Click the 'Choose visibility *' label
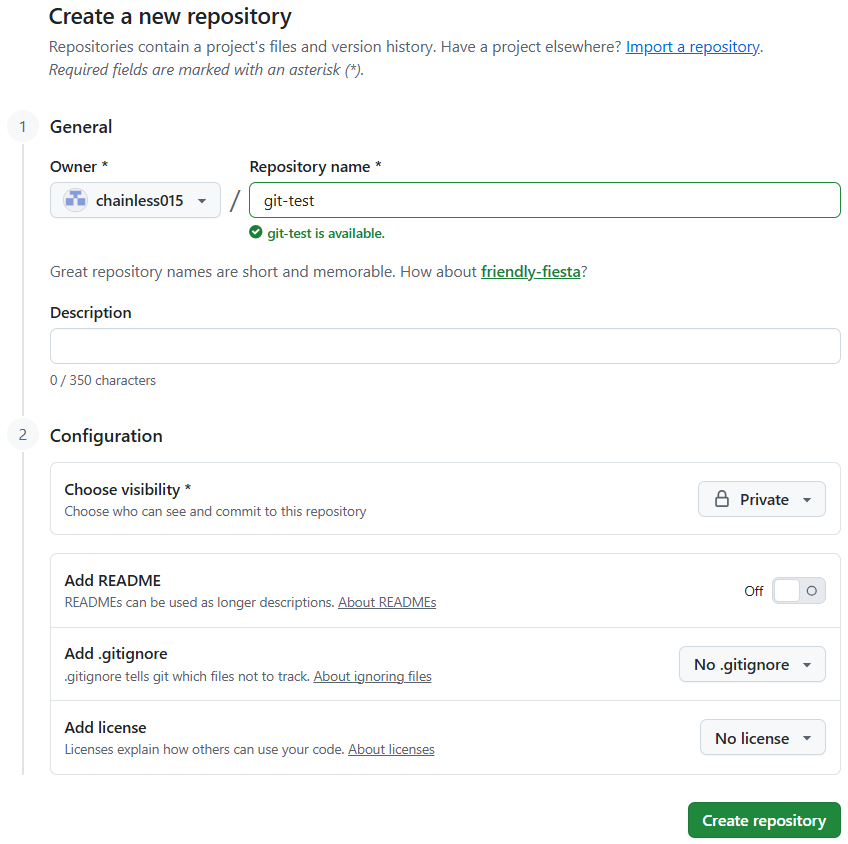Viewport: 848px width, 844px height. pyautogui.click(x=128, y=489)
